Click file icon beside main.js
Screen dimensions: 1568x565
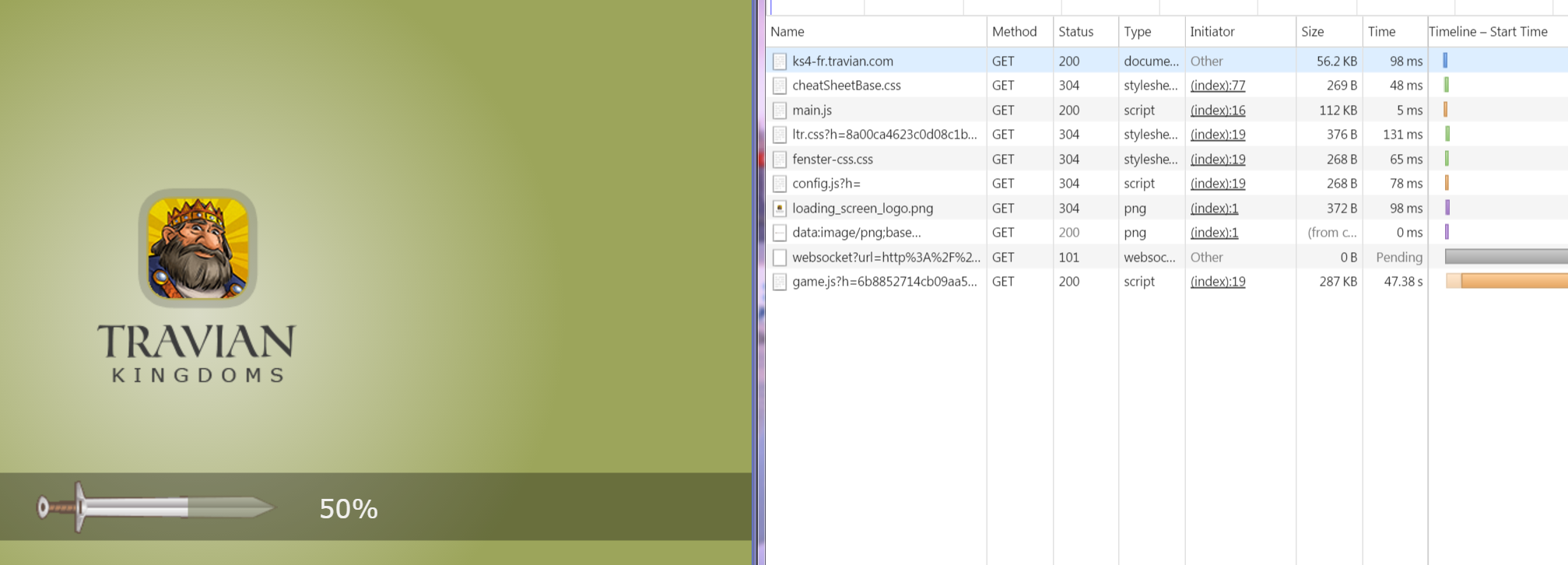pyautogui.click(x=779, y=110)
